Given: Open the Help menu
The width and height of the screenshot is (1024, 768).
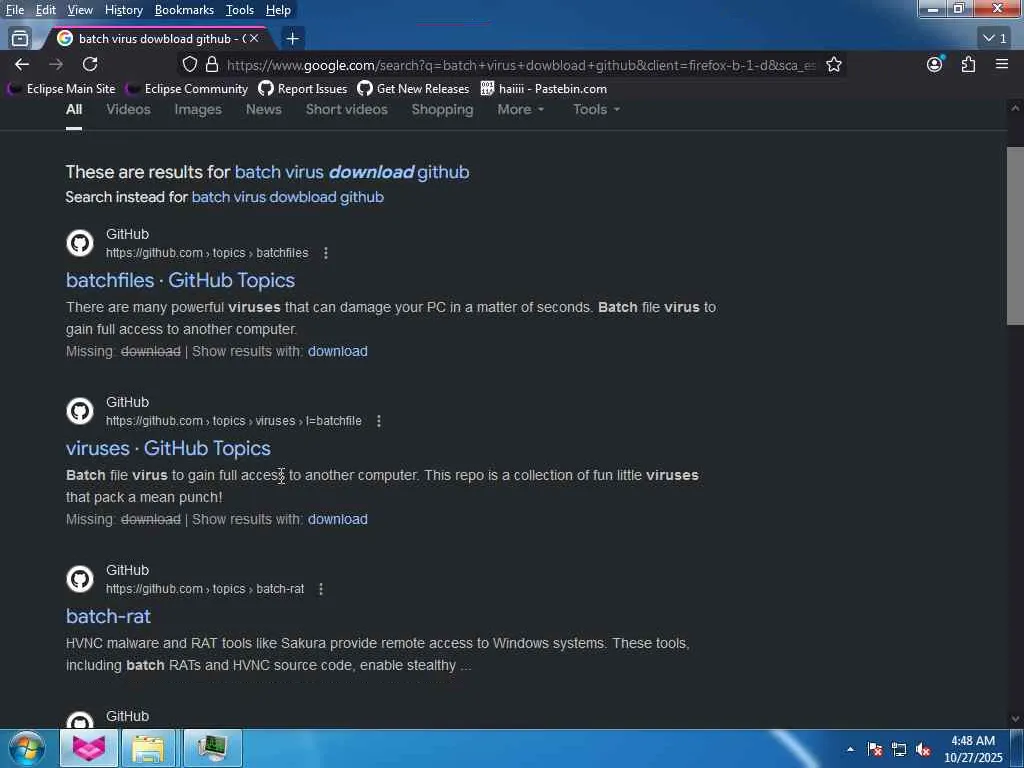Looking at the screenshot, I should (x=278, y=10).
